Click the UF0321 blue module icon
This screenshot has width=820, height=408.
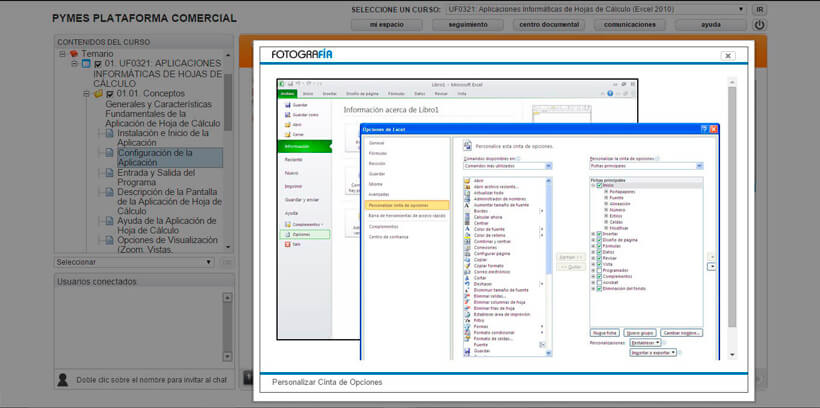tap(86, 64)
